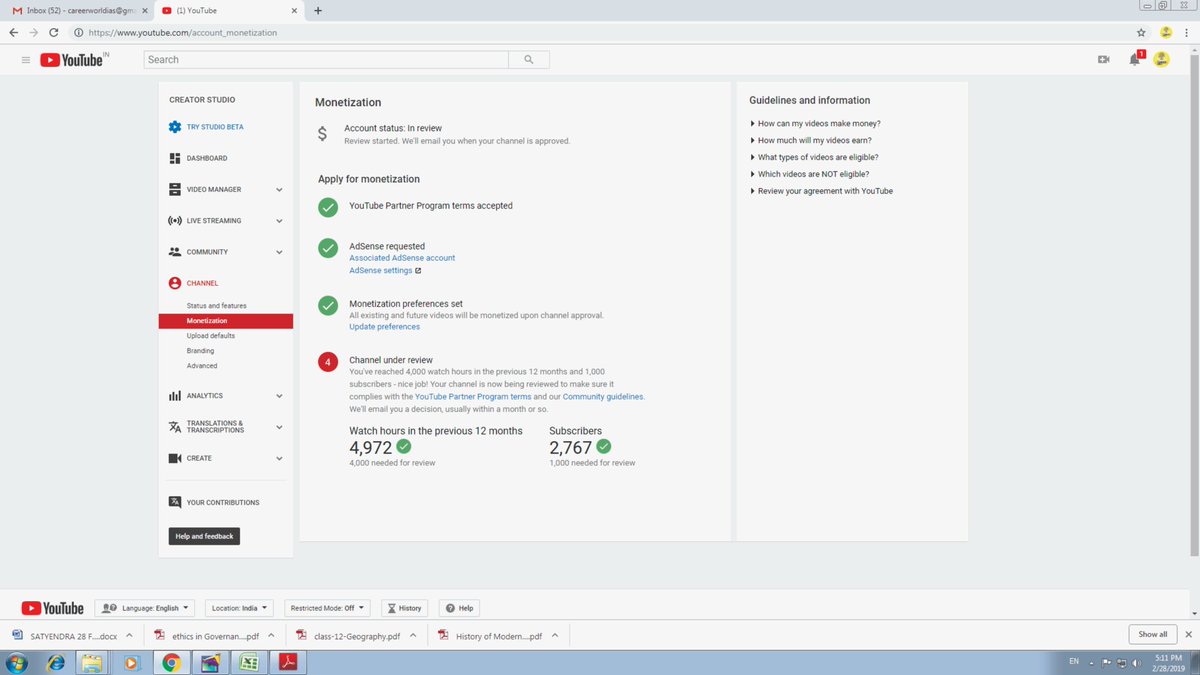Select Monetization in the sidebar
This screenshot has width=1200, height=675.
pyautogui.click(x=225, y=321)
